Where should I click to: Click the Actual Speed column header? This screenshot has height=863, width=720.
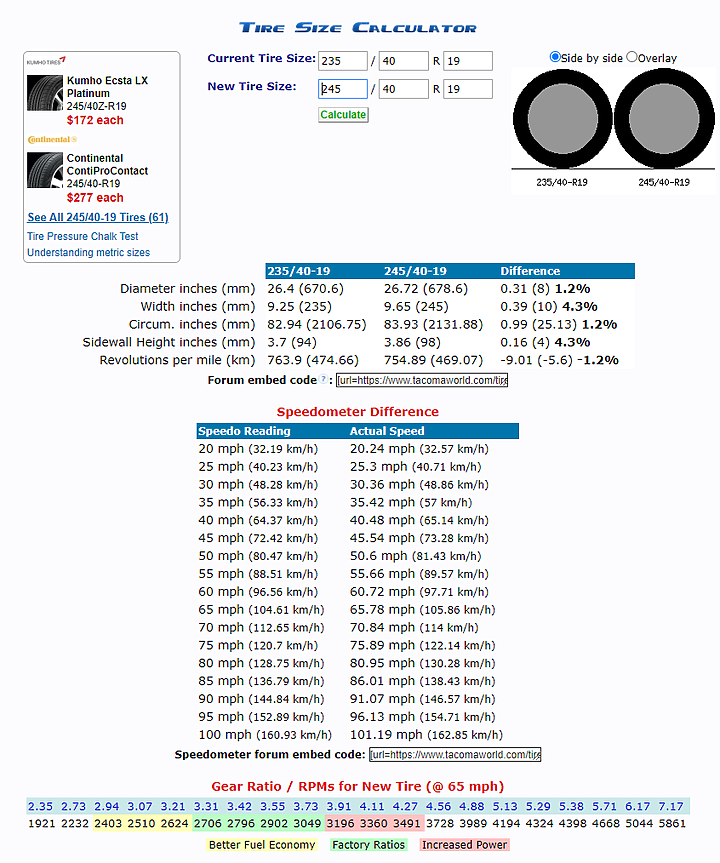pos(387,431)
